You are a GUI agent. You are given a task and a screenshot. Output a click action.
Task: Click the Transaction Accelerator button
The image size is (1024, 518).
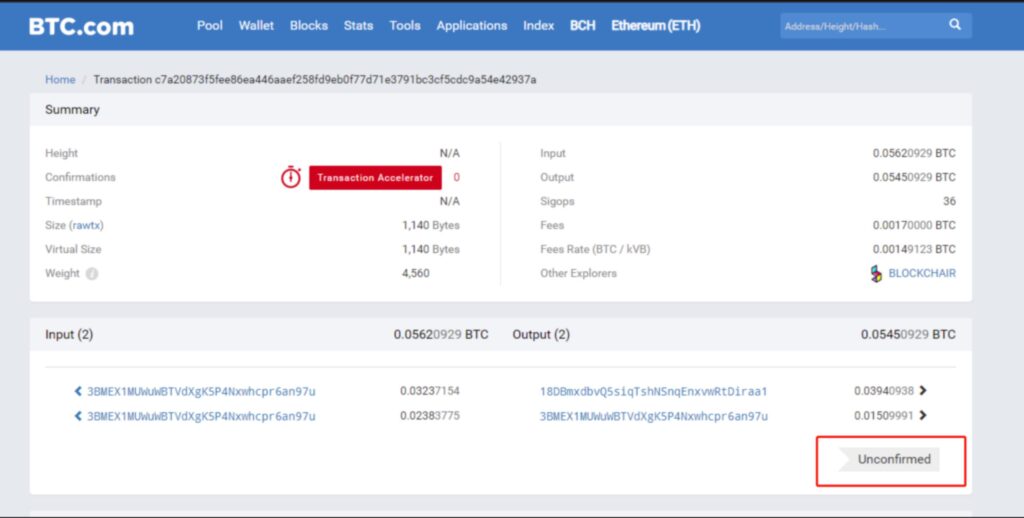point(375,178)
